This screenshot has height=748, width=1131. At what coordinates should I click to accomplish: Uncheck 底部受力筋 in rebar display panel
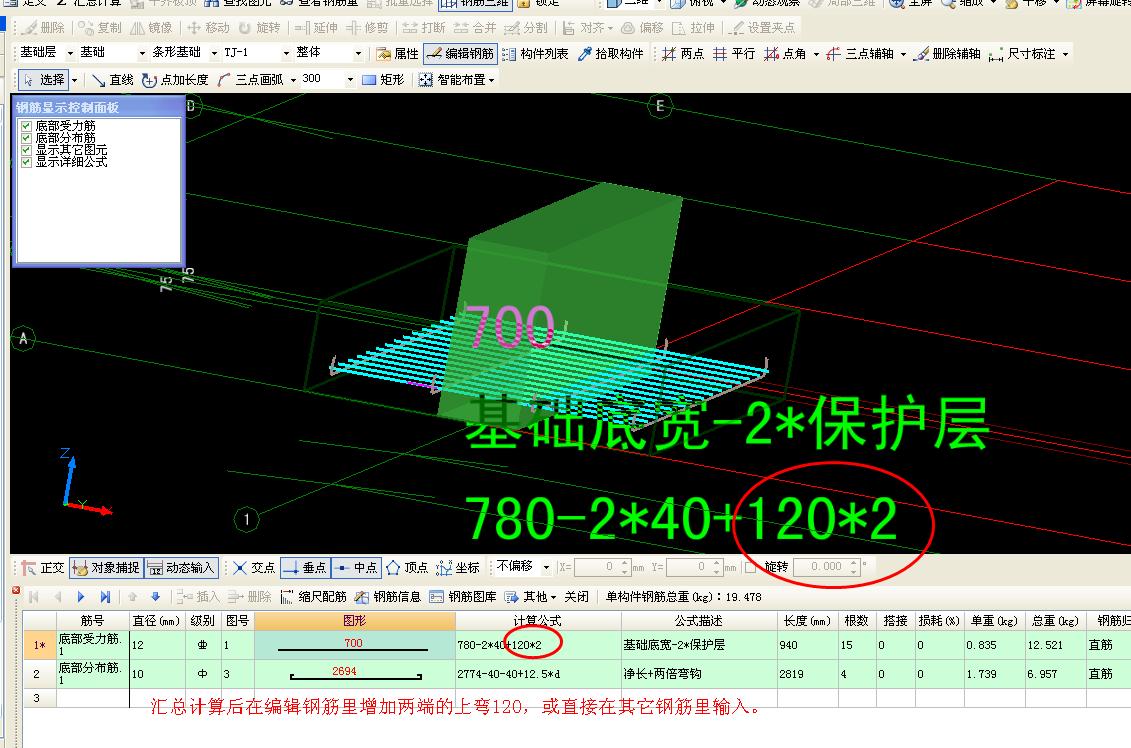click(x=27, y=126)
